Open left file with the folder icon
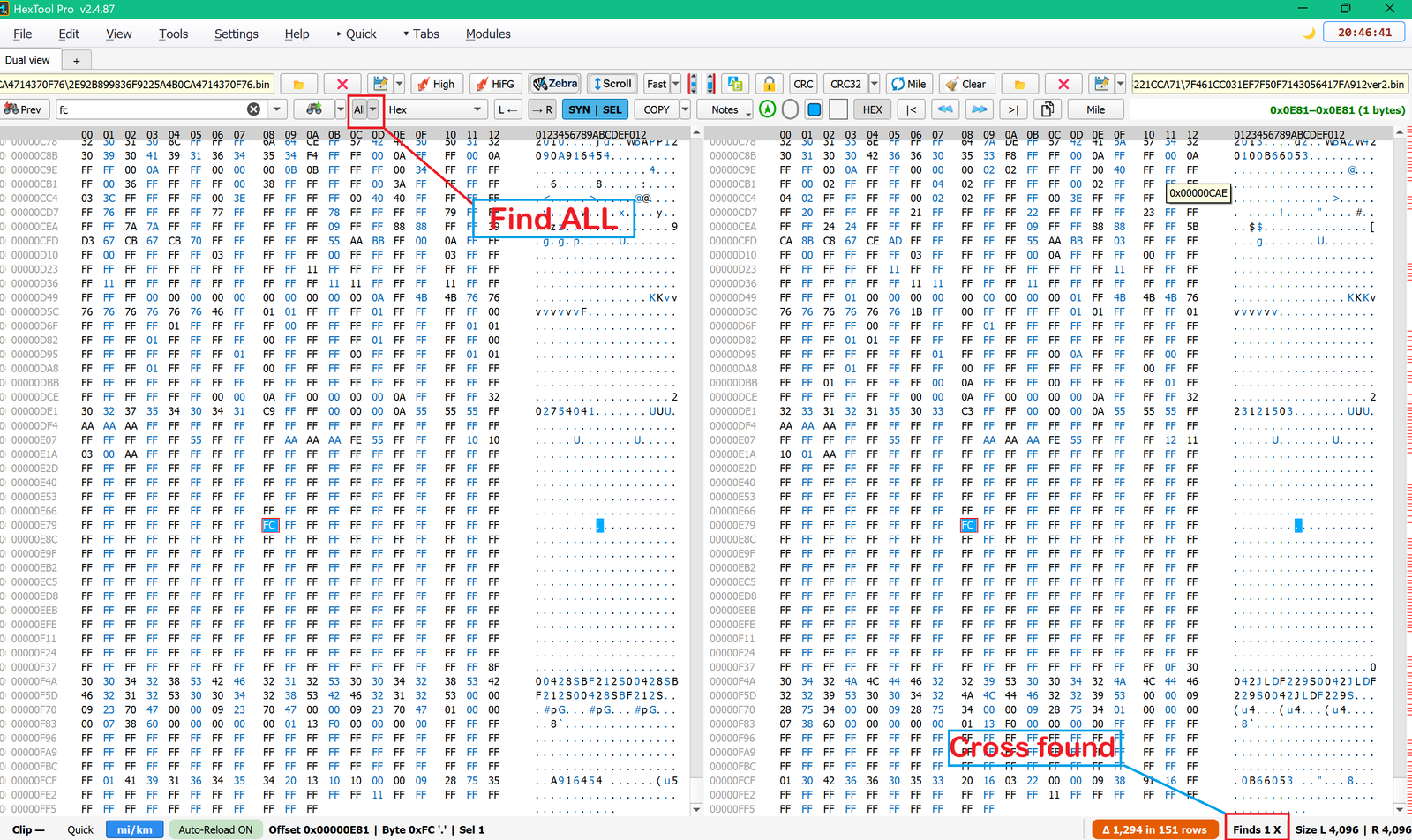The image size is (1412, 840). click(x=298, y=84)
